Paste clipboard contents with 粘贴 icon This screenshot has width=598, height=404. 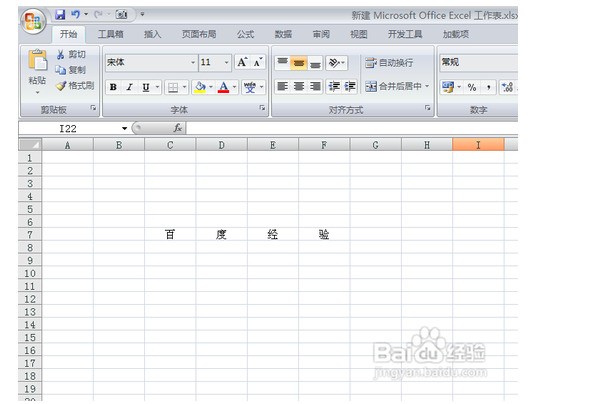37,60
